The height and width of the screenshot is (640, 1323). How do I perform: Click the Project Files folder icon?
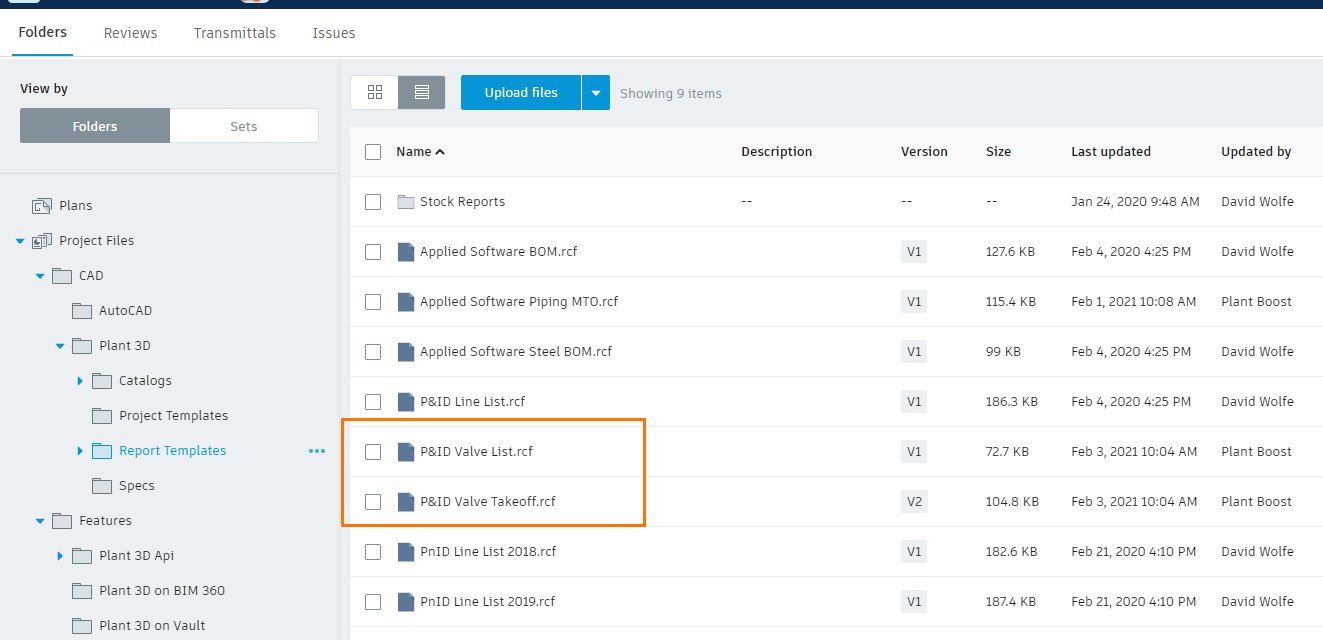[x=42, y=241]
